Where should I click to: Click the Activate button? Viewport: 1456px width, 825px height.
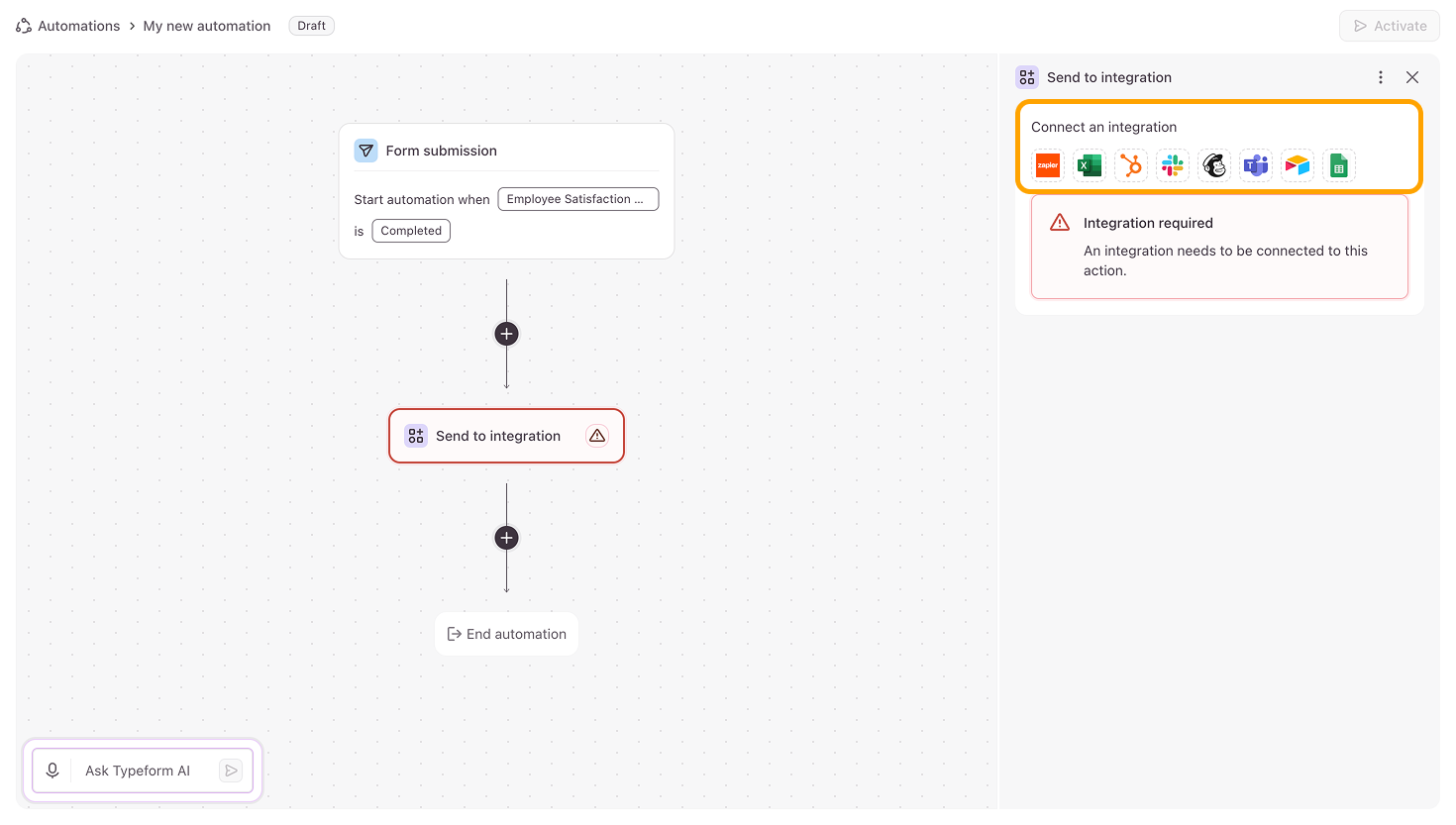[x=1390, y=26]
